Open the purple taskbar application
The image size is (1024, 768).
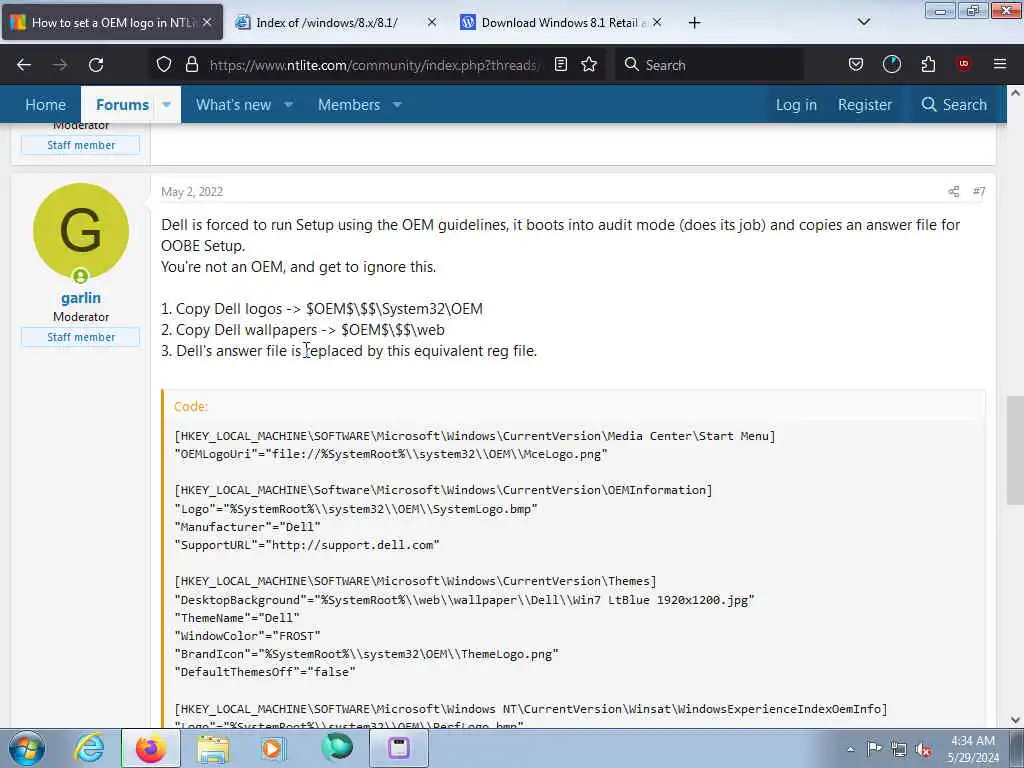(x=399, y=748)
